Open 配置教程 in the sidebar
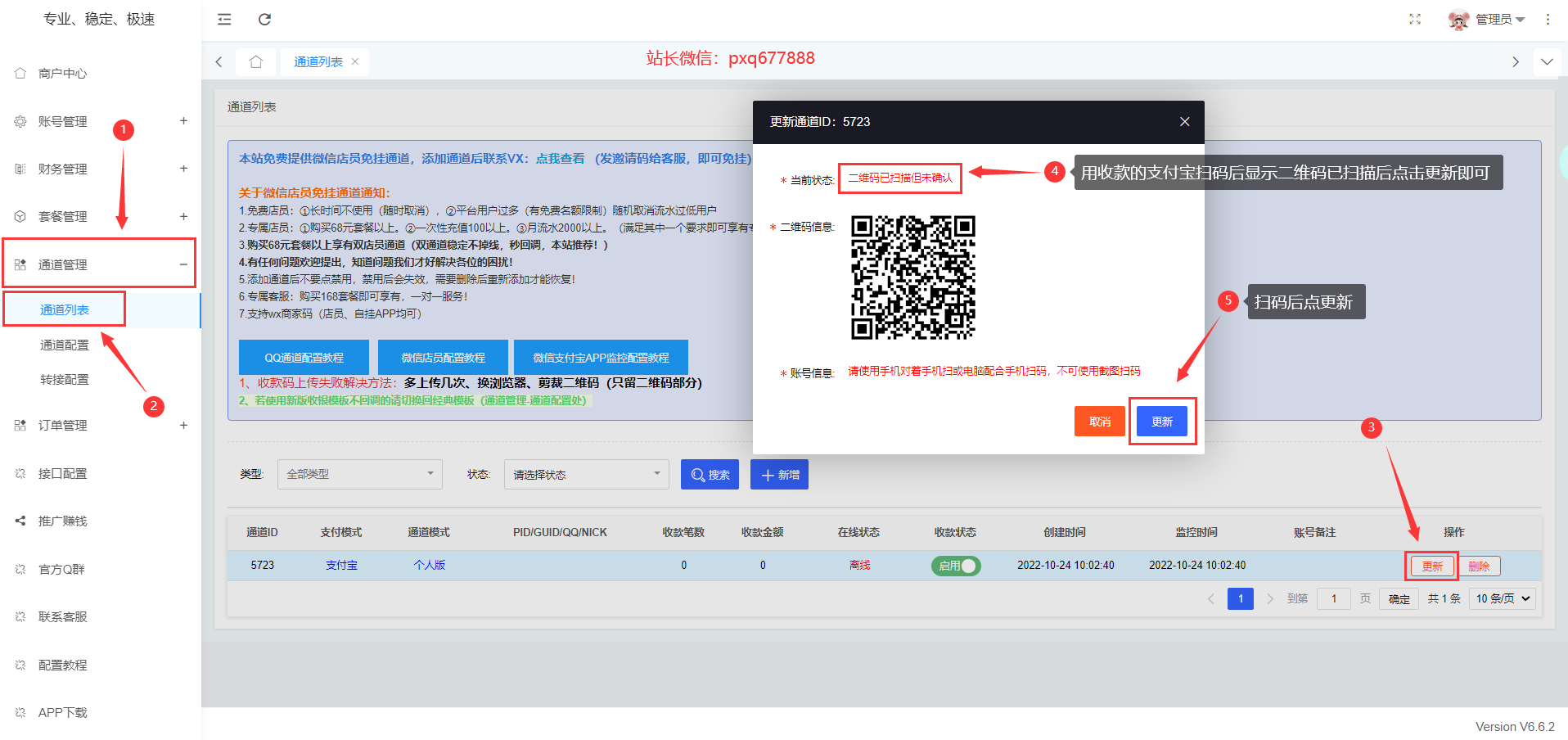Screen dimensions: 1568x740 [62, 665]
